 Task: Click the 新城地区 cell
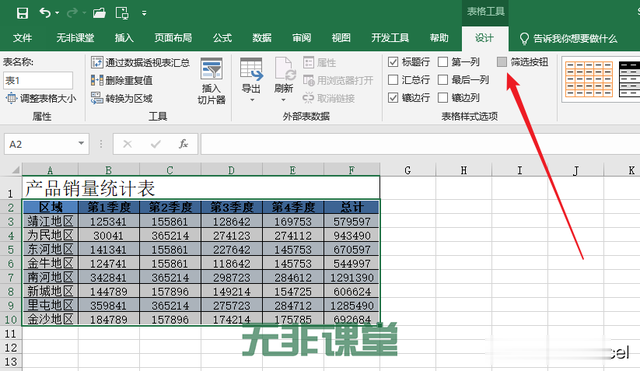pyautogui.click(x=50, y=291)
